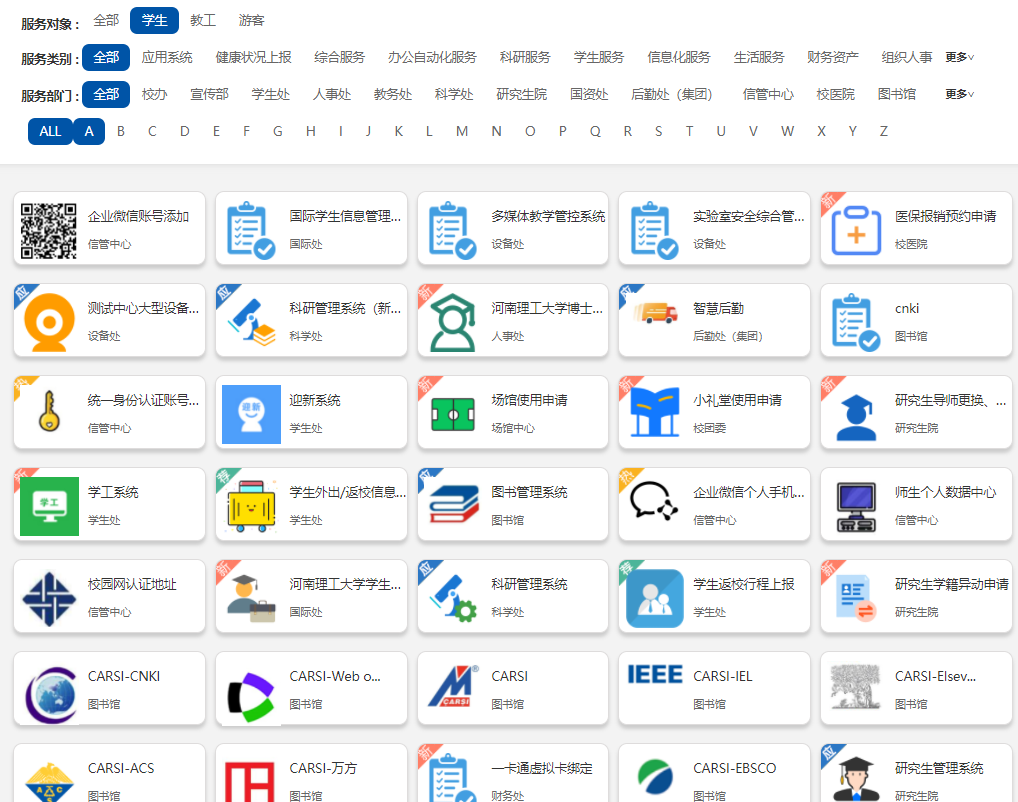Open the 迎新系统 blue avatar icon
1018x802 pixels.
tap(251, 414)
